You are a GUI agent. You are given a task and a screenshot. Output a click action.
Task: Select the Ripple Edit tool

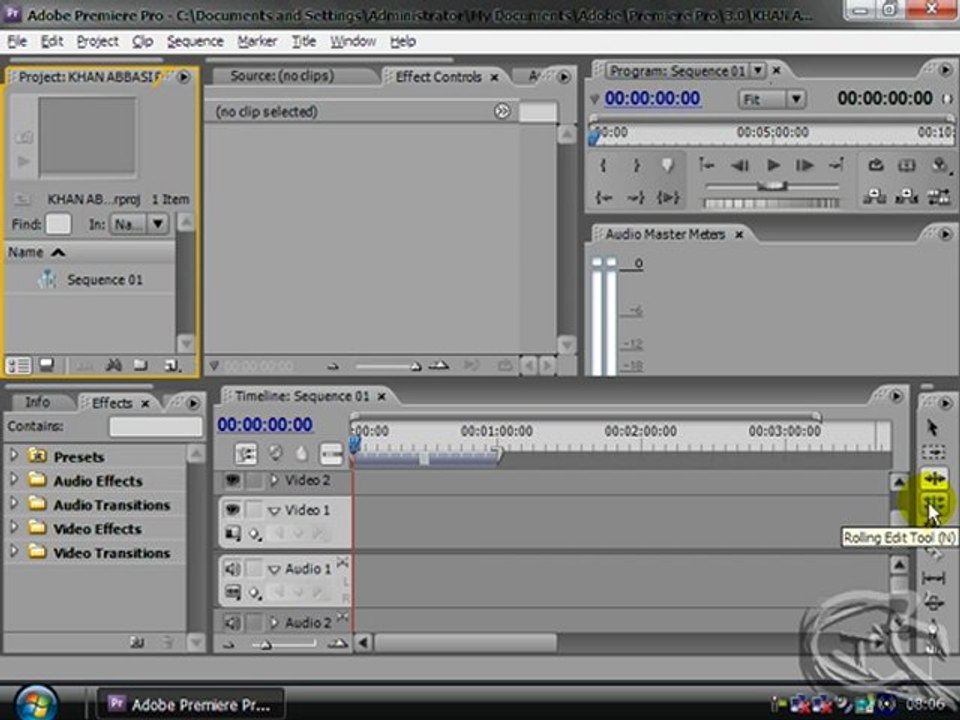coord(934,478)
